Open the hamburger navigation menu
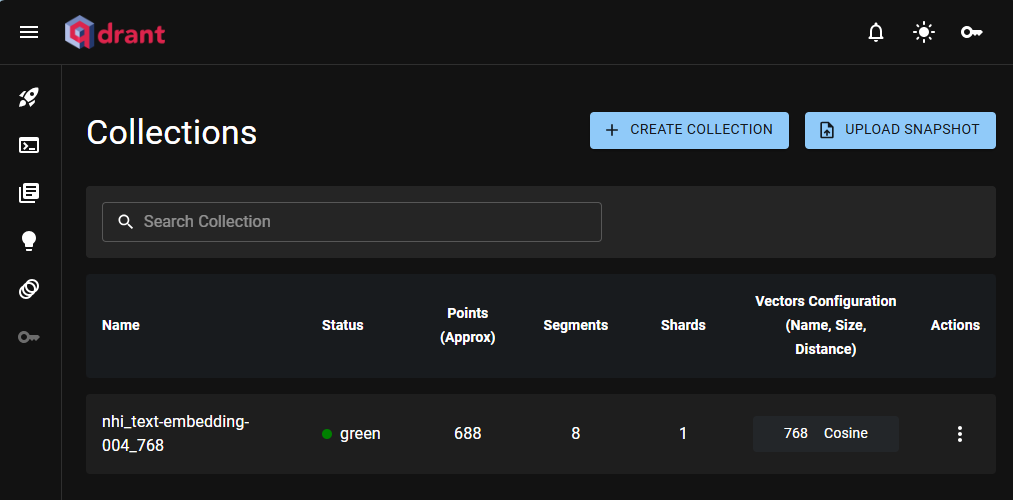The image size is (1013, 500). (29, 33)
